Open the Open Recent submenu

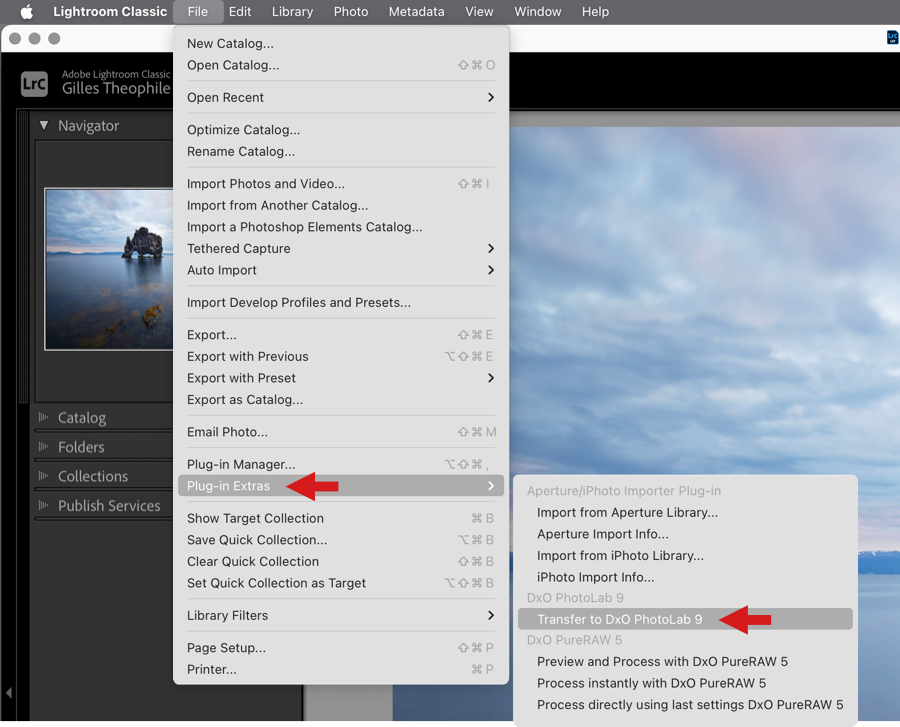pos(341,98)
